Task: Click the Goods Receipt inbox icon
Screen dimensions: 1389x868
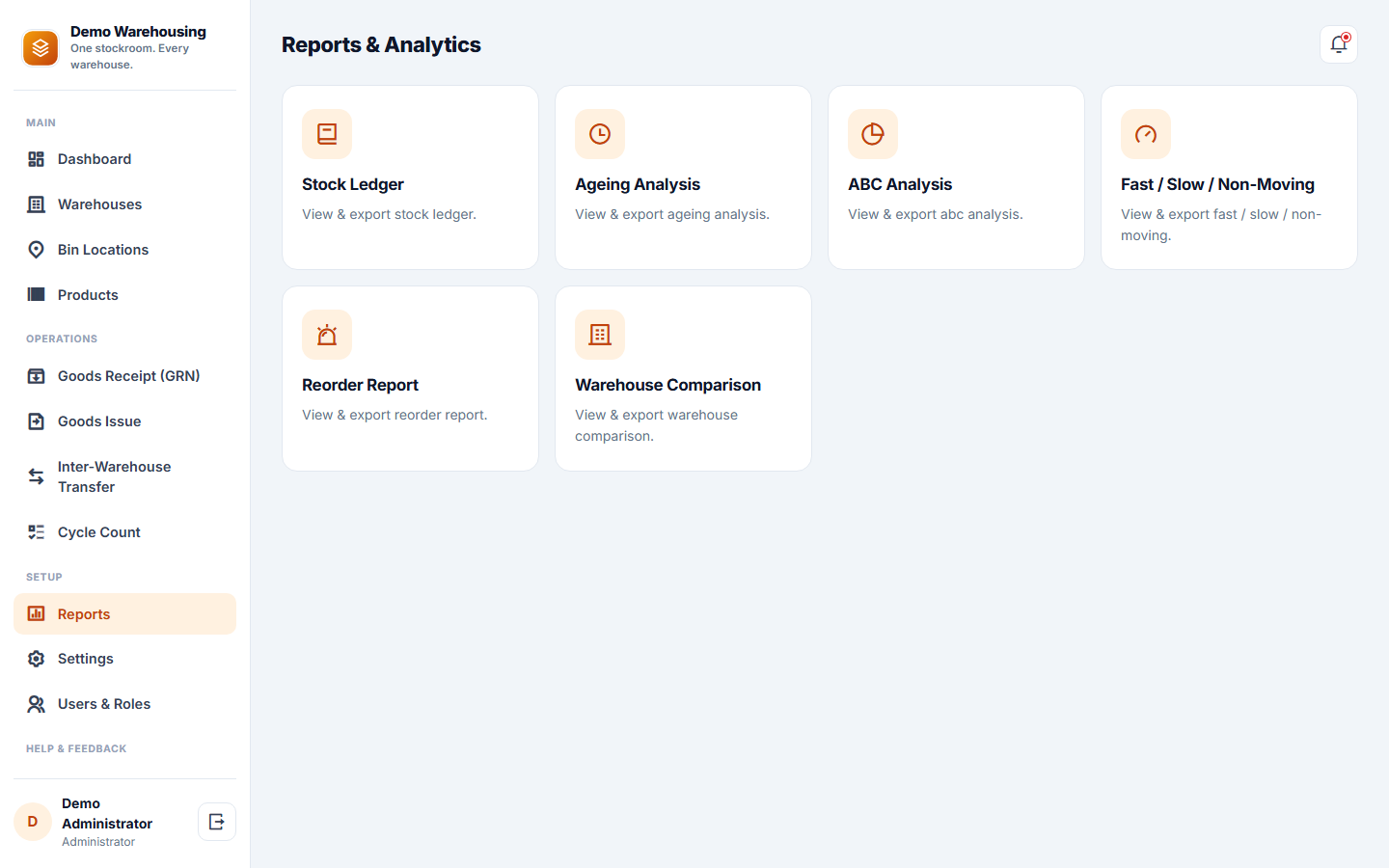Action: coord(36,376)
